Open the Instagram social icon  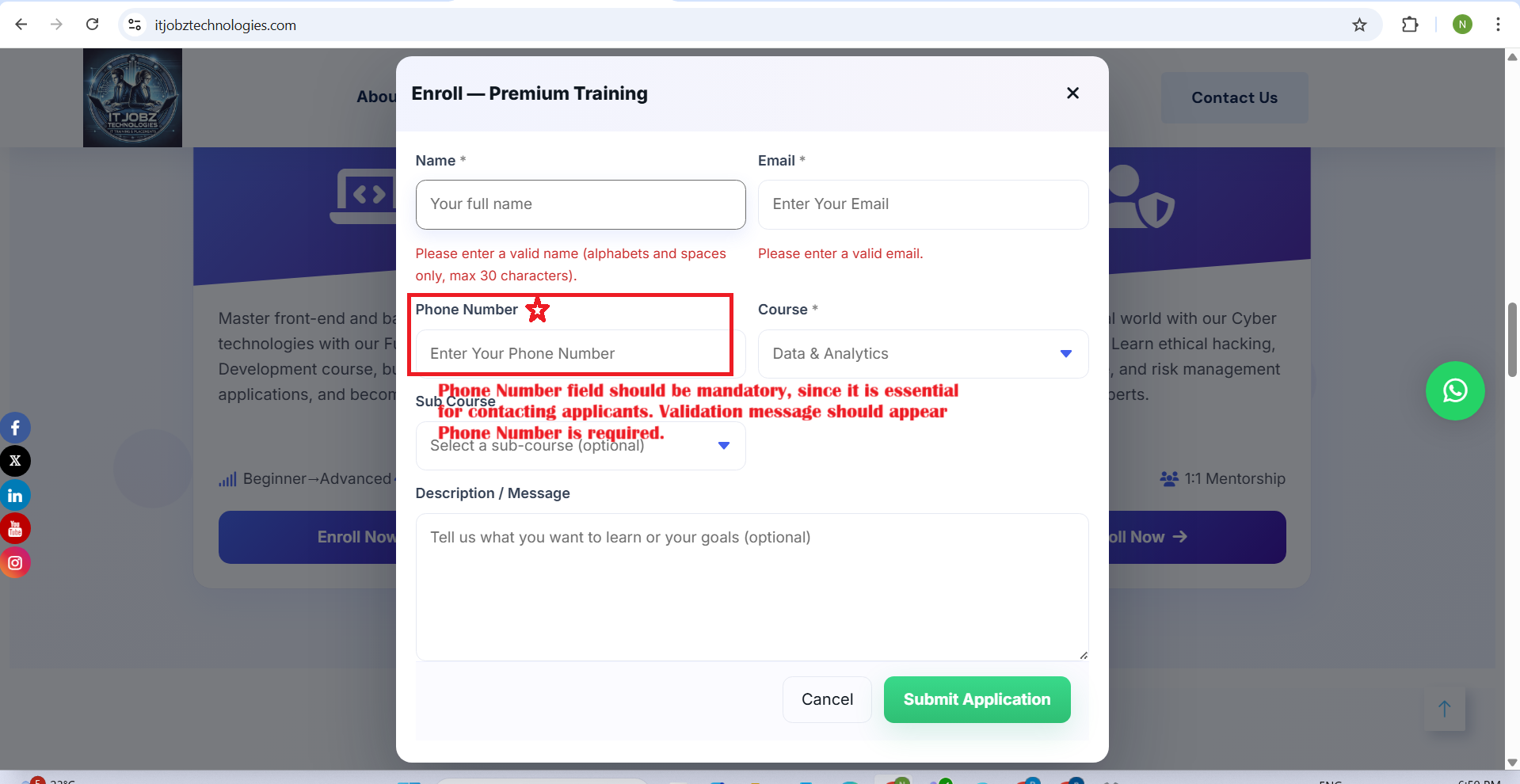point(15,563)
